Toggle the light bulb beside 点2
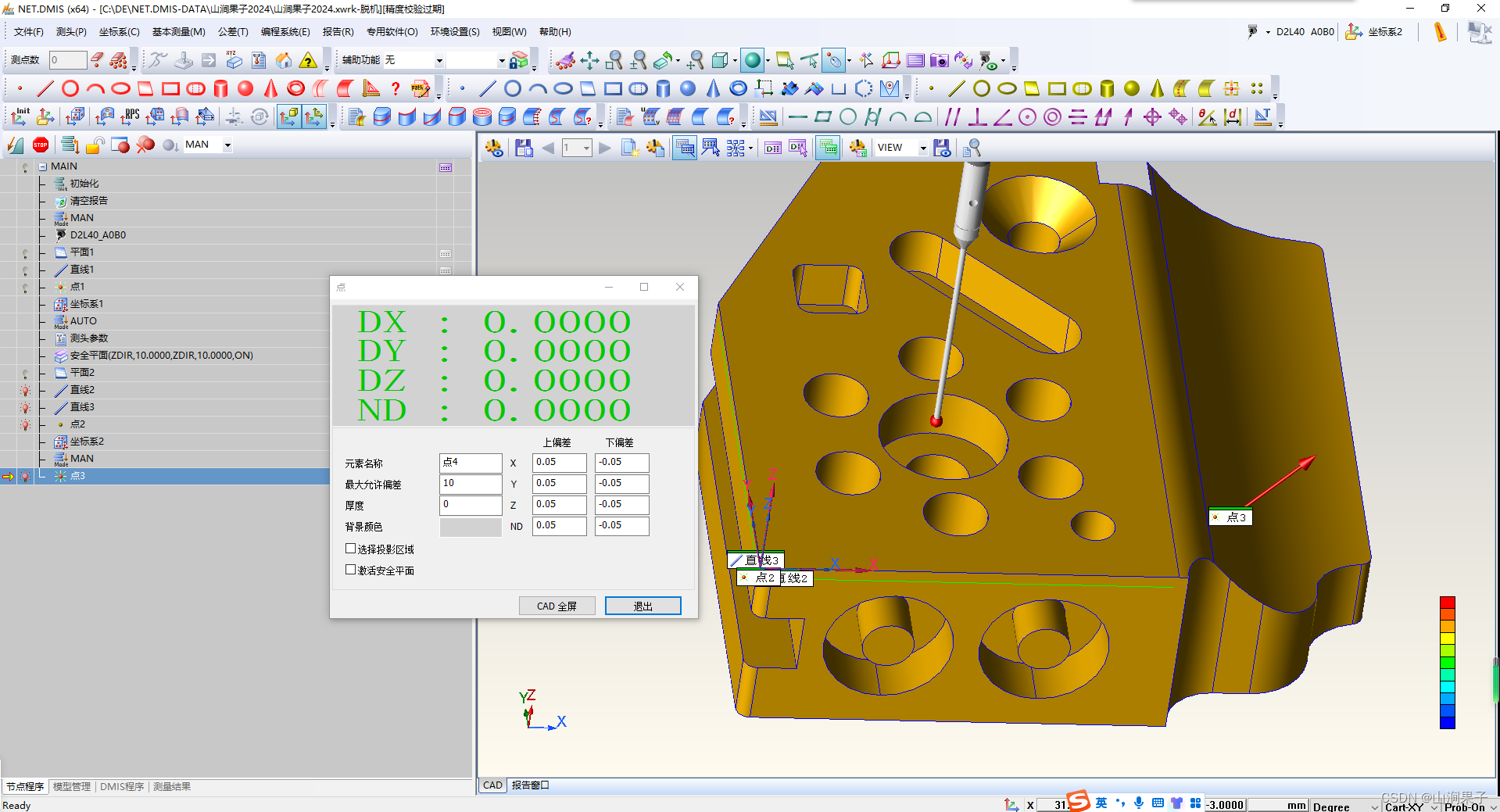 point(25,424)
